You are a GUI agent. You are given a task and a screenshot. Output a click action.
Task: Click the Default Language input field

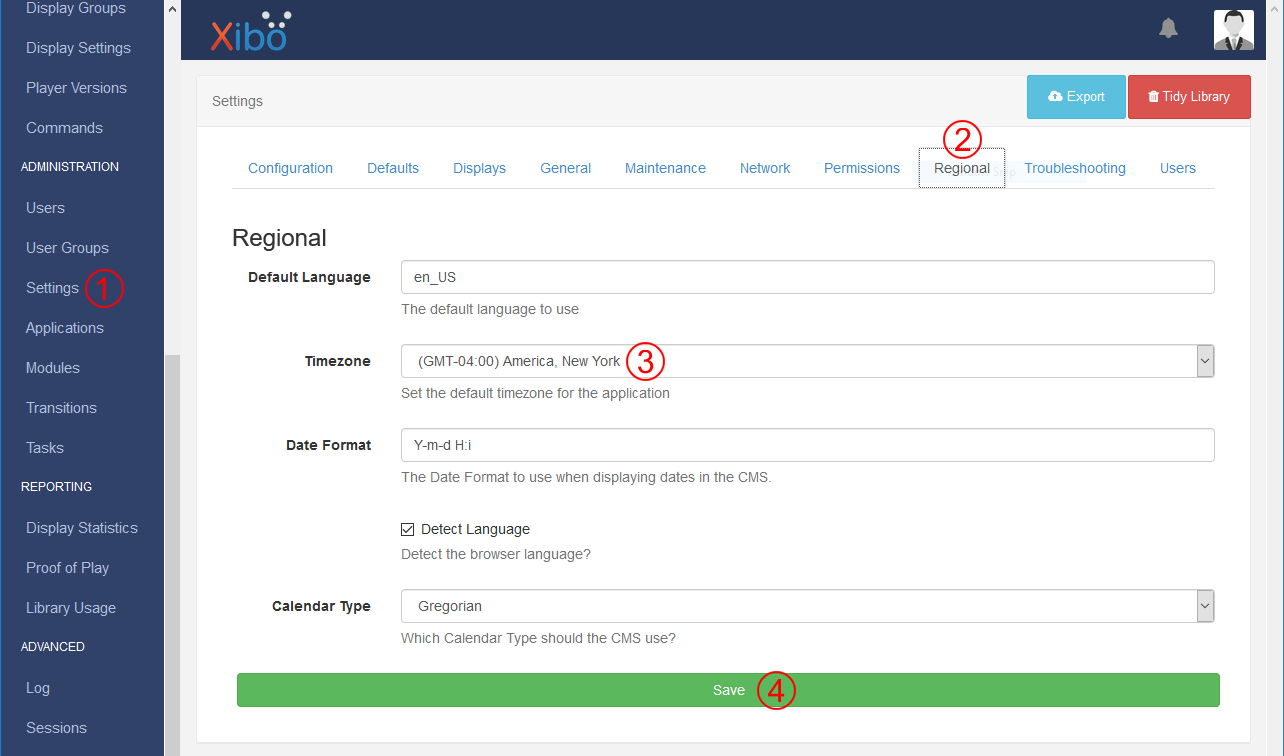point(808,277)
